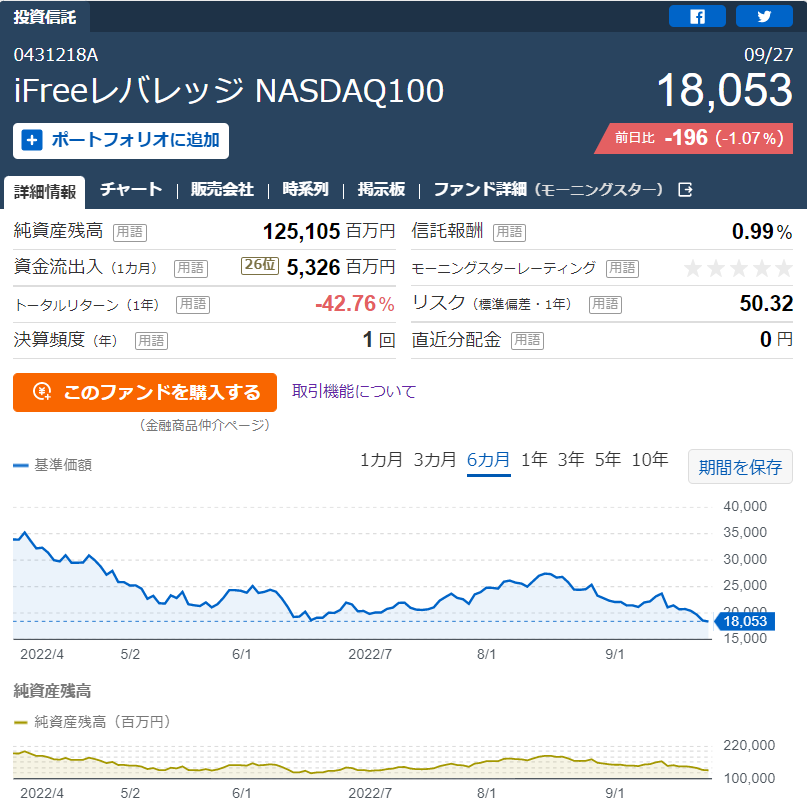Select the 1カ月 chart period
Image resolution: width=807 pixels, height=808 pixels.
pos(381,460)
